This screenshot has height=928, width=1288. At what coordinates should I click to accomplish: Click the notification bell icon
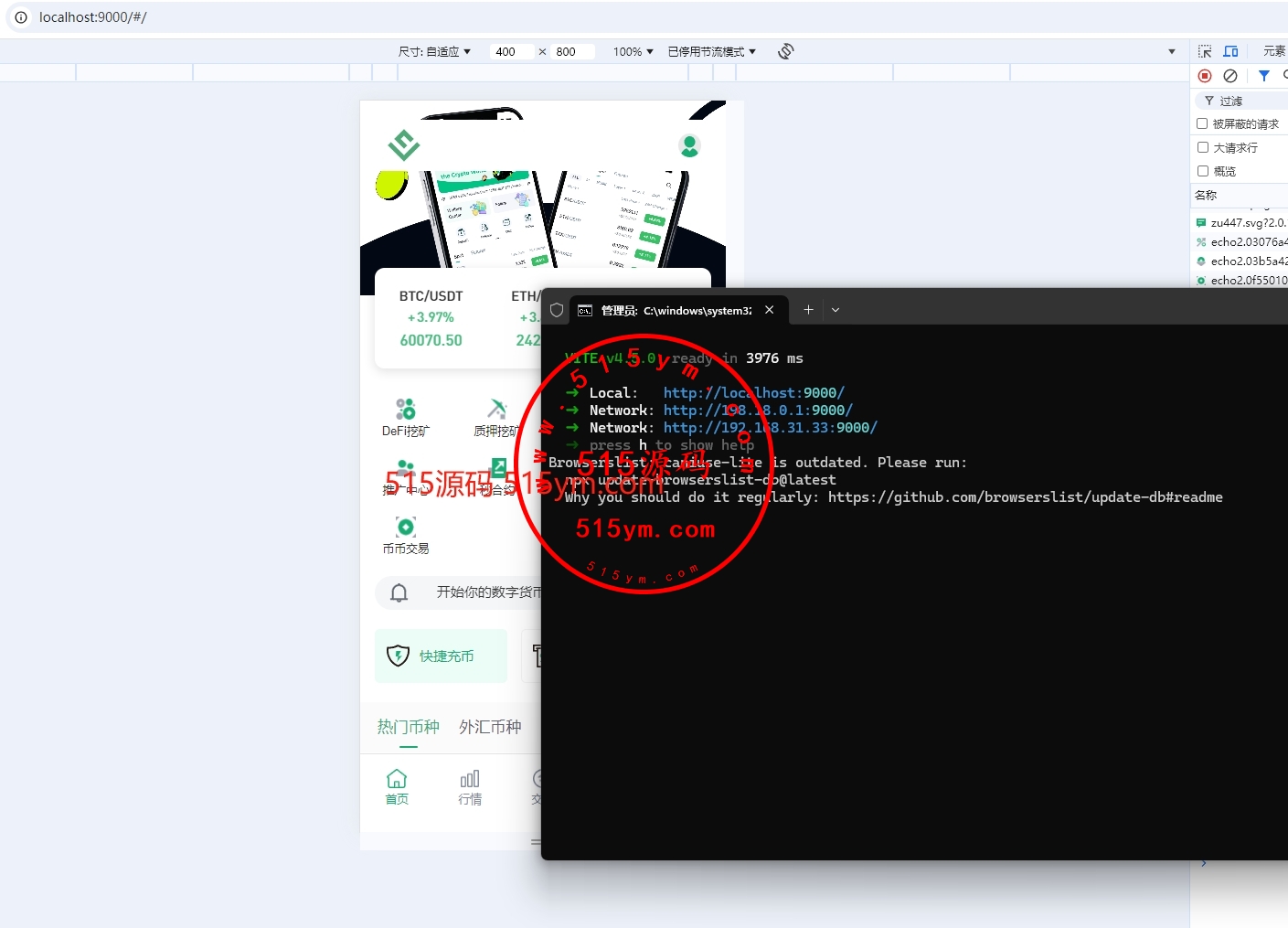[399, 592]
